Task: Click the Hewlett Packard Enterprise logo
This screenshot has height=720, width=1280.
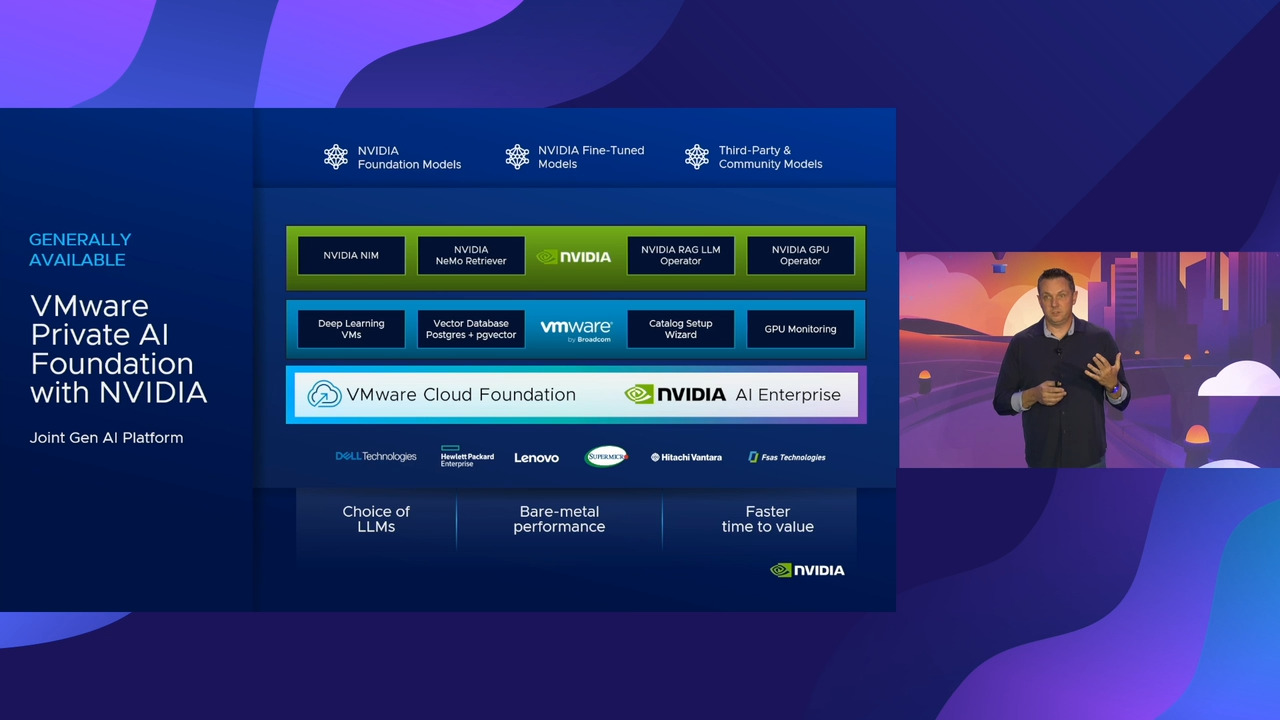Action: pyautogui.click(x=467, y=457)
